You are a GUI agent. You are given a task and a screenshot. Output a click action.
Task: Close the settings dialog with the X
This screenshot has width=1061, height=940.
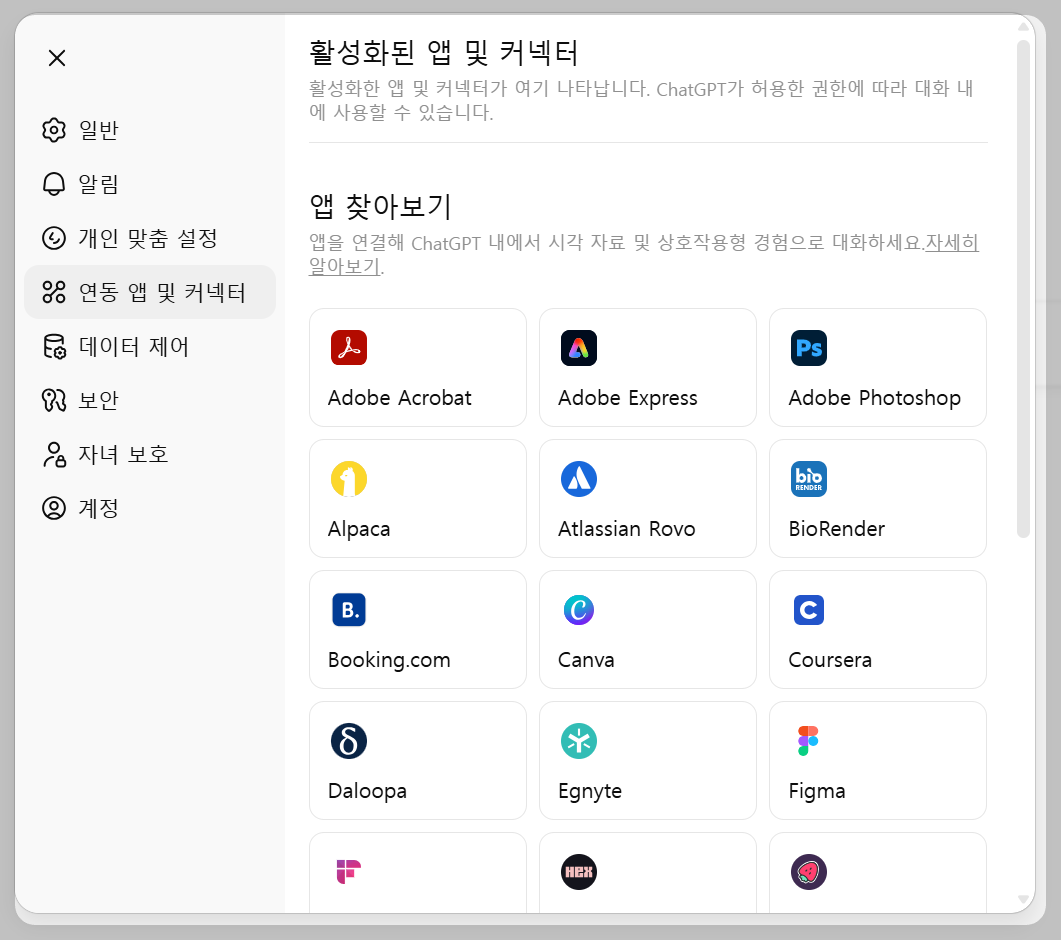57,58
